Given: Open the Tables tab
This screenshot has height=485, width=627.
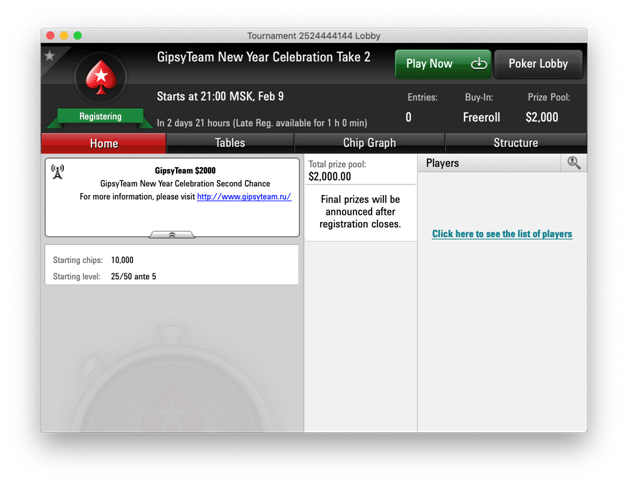Looking at the screenshot, I should [230, 143].
